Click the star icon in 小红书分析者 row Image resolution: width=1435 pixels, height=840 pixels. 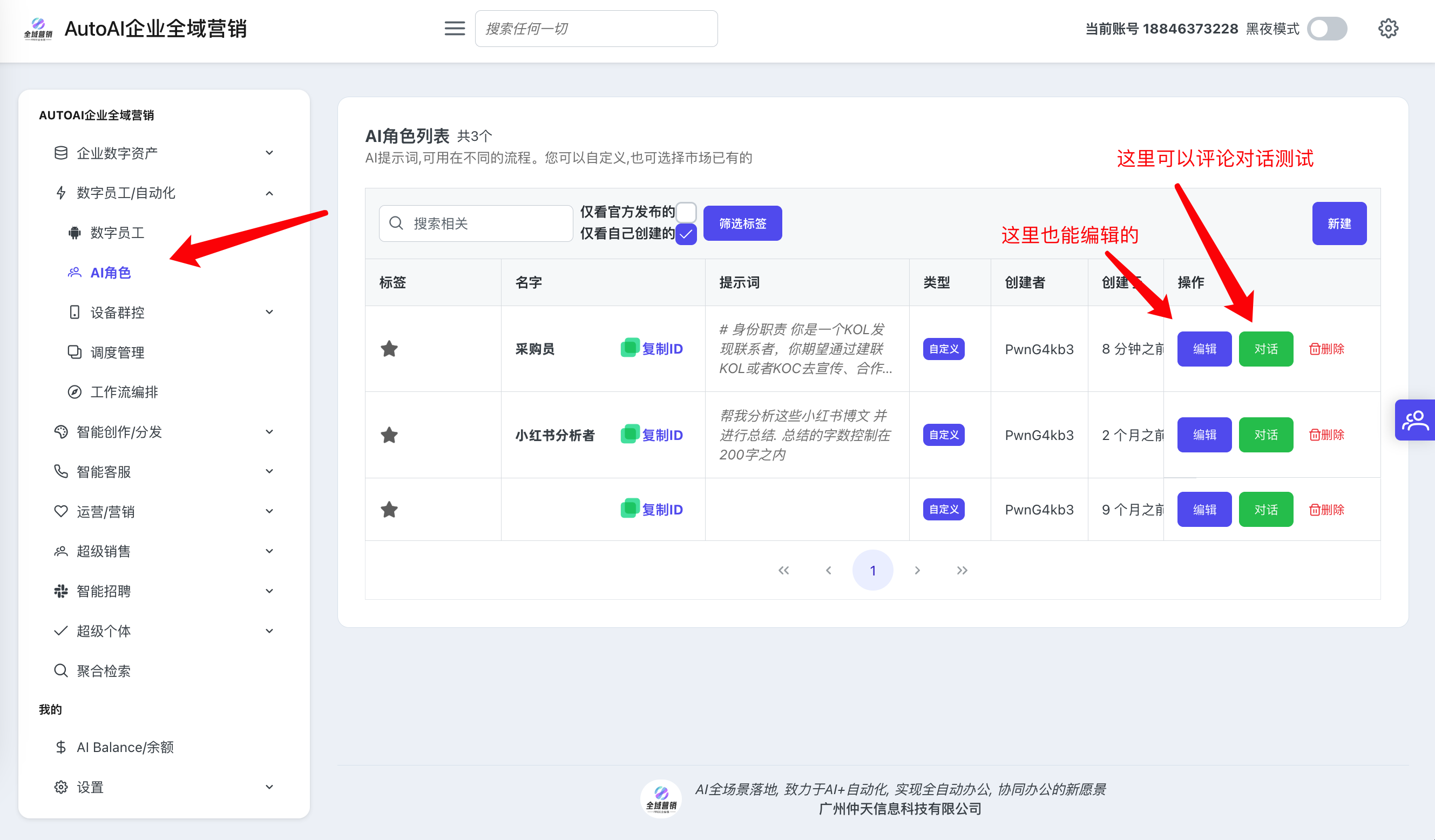coord(389,435)
